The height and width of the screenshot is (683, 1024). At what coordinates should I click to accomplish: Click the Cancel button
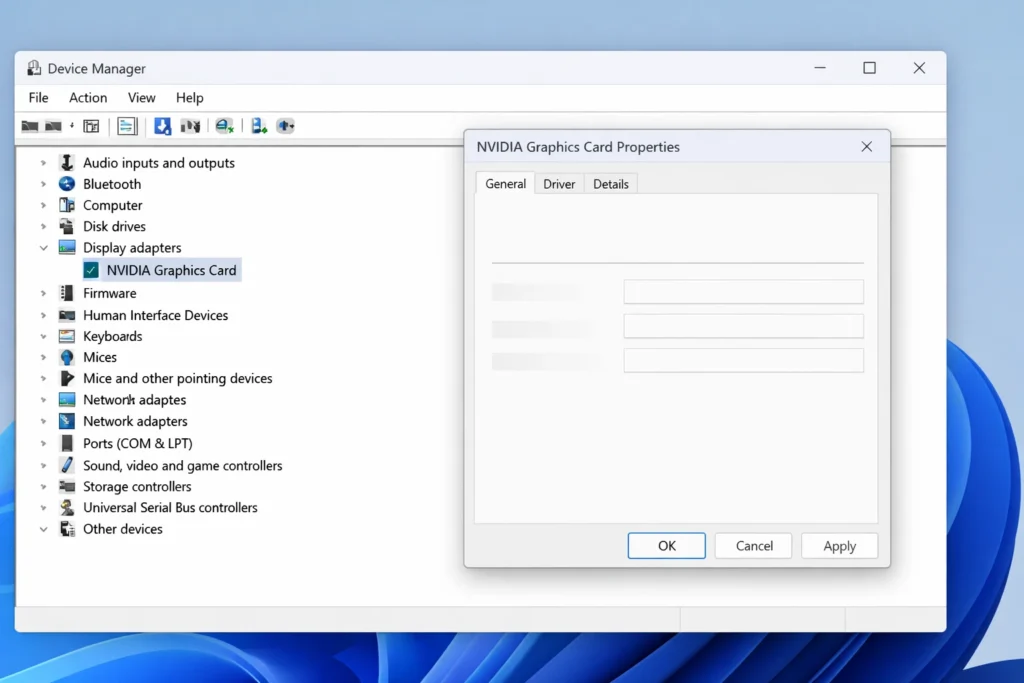753,545
